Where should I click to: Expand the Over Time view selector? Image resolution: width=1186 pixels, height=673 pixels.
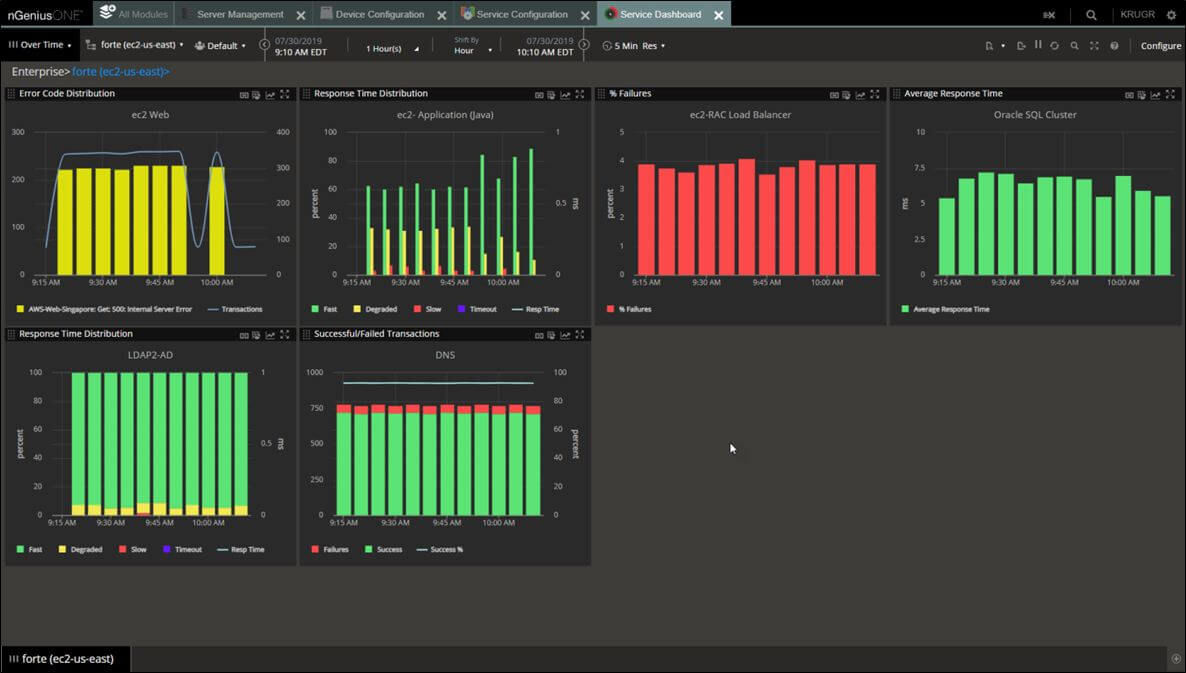pos(40,45)
